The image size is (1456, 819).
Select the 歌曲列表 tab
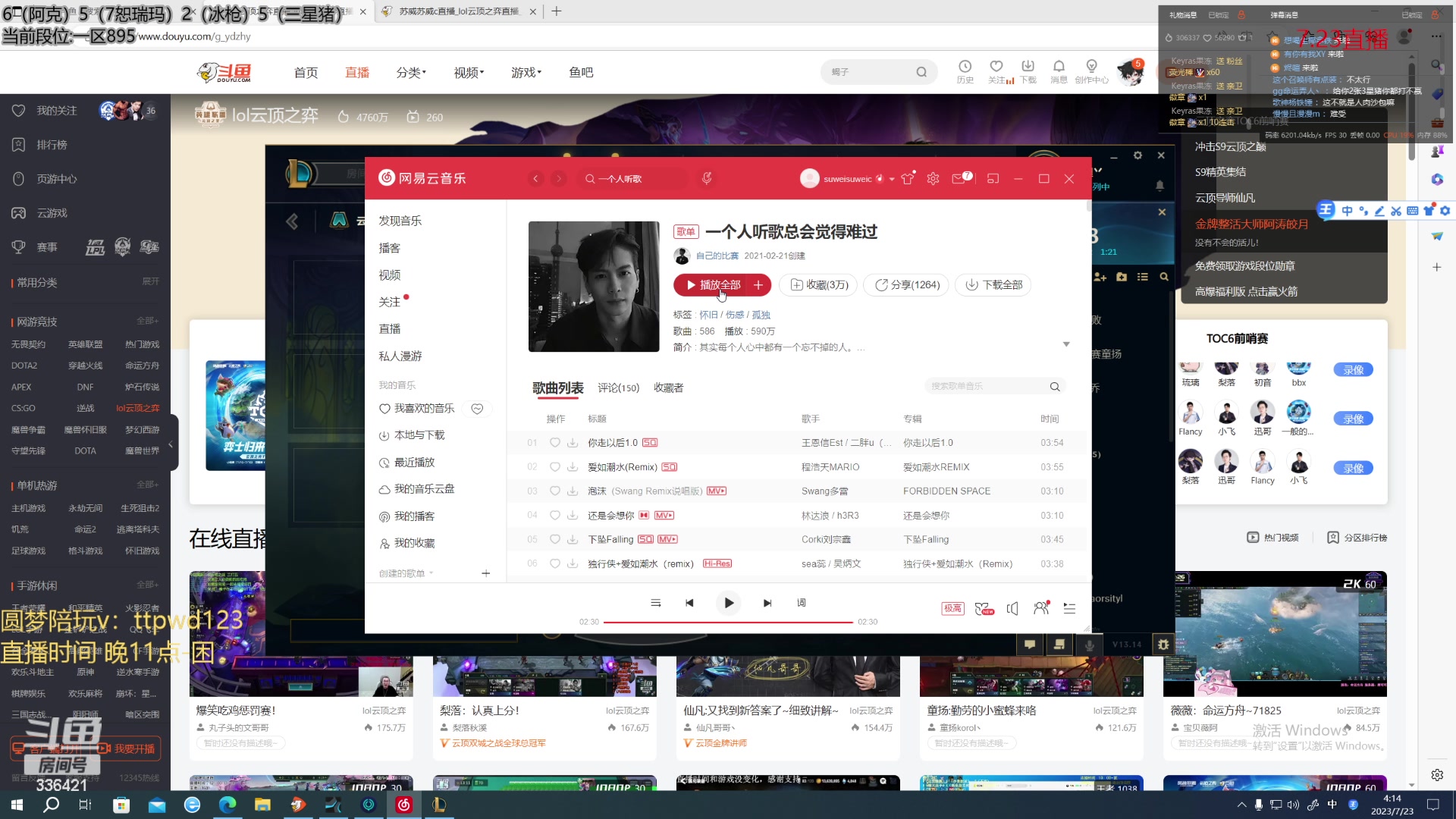coord(558,388)
